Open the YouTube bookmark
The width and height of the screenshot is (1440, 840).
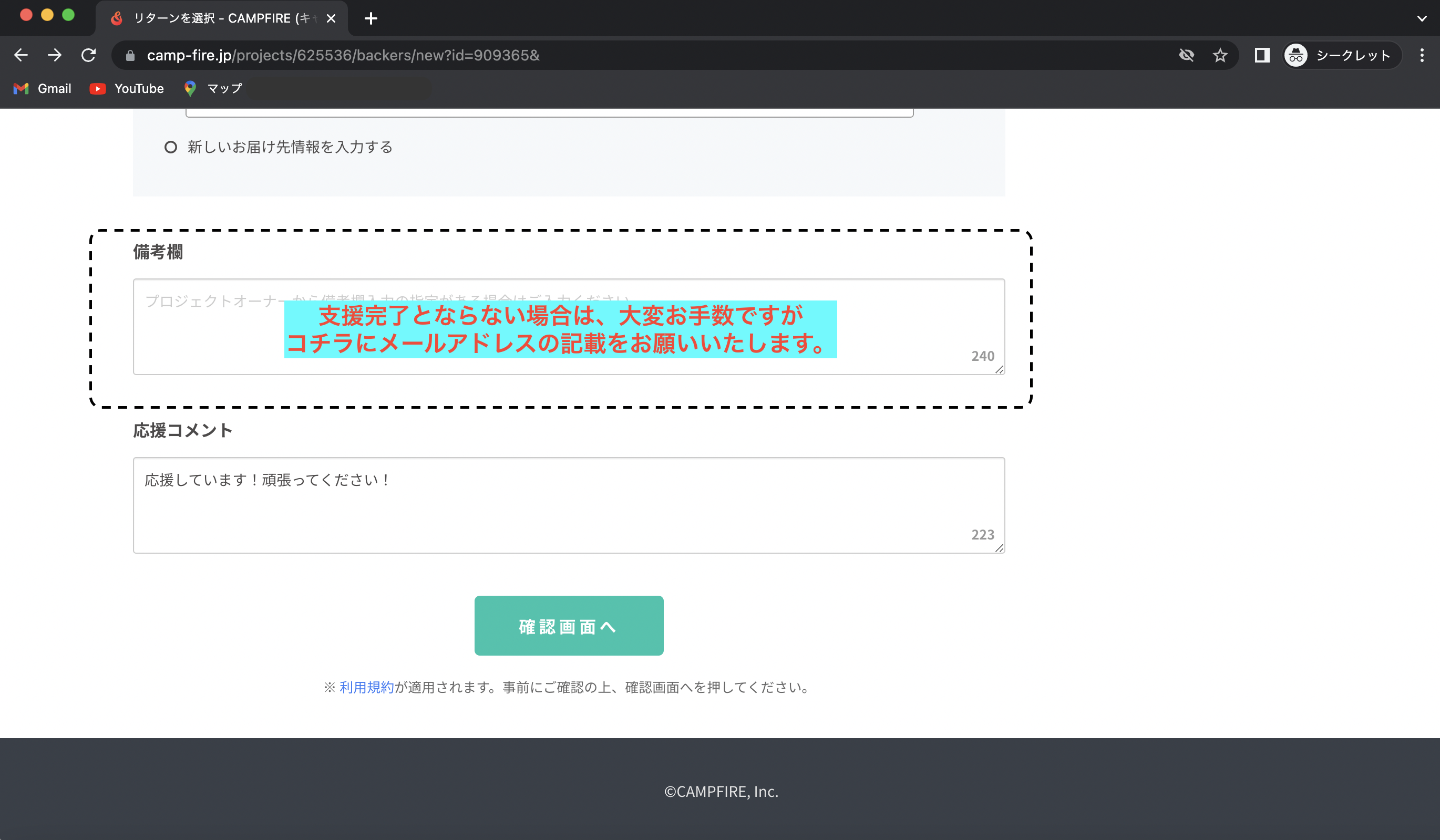pyautogui.click(x=127, y=88)
